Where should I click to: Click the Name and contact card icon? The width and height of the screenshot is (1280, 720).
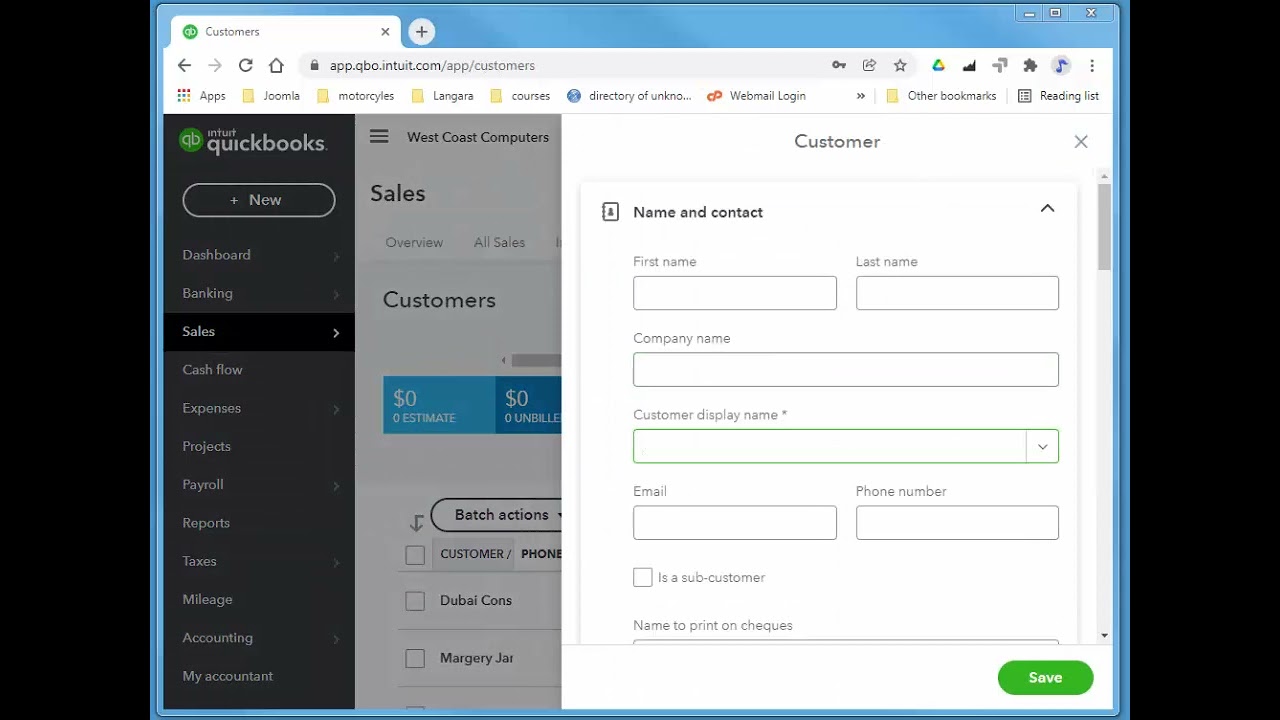pos(610,212)
